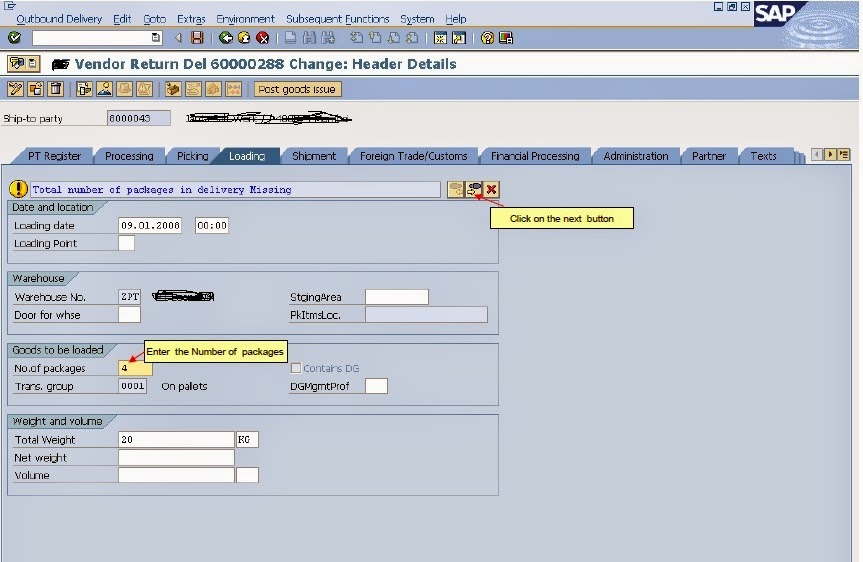Click the Net weight field
This screenshot has height=562, width=863.
pos(176,457)
